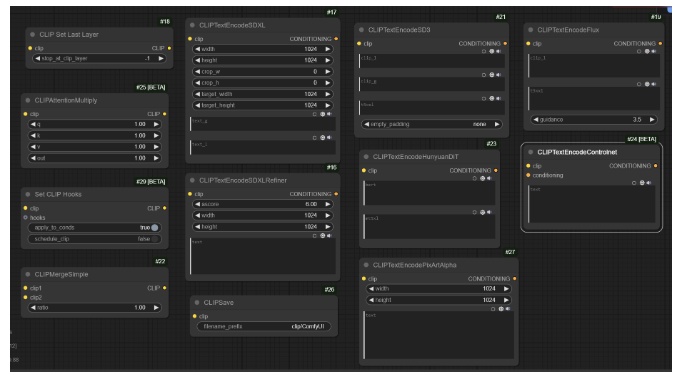Focus text area in CLIPTextEncodeSDXLRefiner
Image resolution: width=680 pixels, height=375 pixels.
point(263,256)
